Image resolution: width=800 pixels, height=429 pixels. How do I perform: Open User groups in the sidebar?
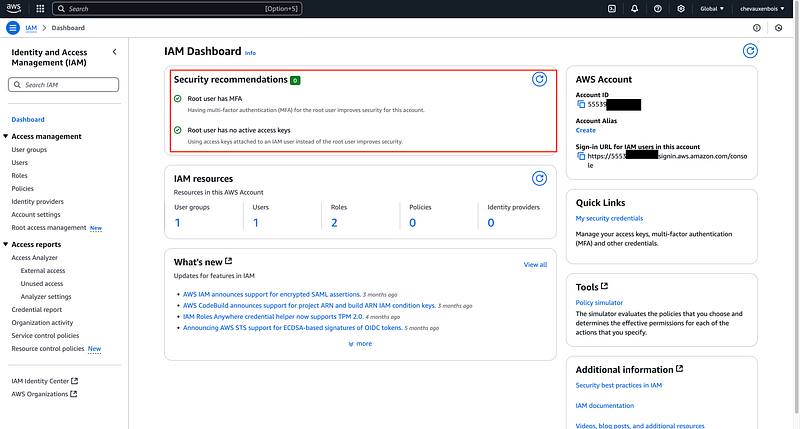(x=29, y=149)
